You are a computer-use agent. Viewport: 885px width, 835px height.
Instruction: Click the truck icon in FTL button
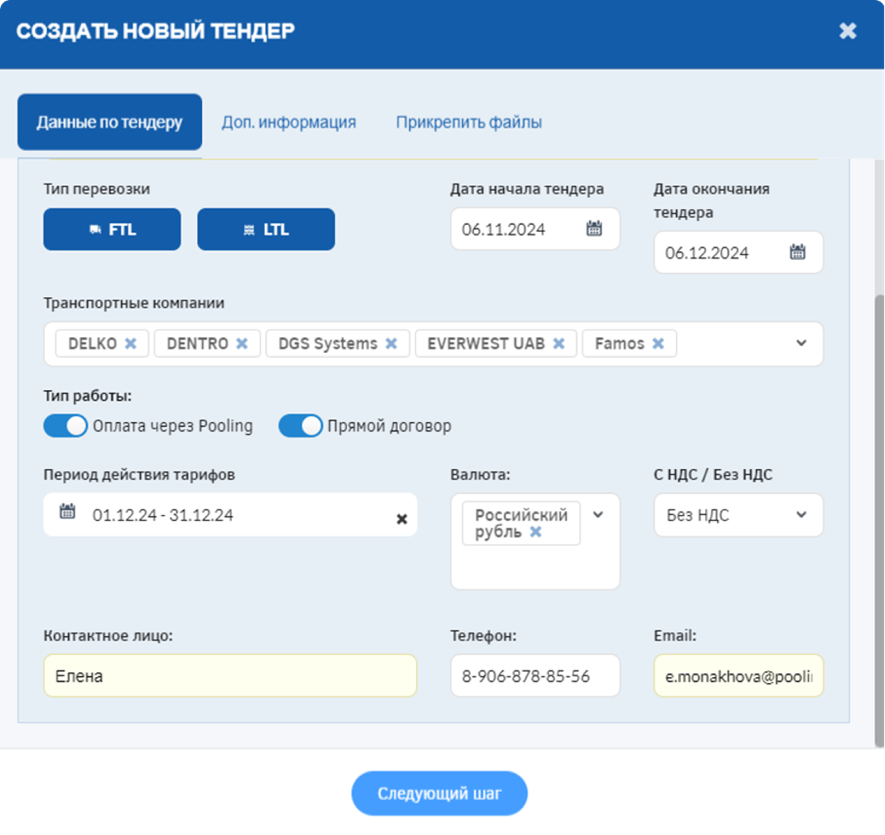[95, 230]
